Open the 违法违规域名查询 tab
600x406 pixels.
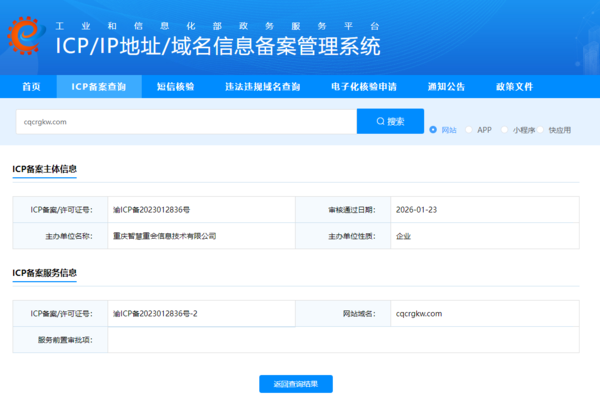[x=262, y=87]
